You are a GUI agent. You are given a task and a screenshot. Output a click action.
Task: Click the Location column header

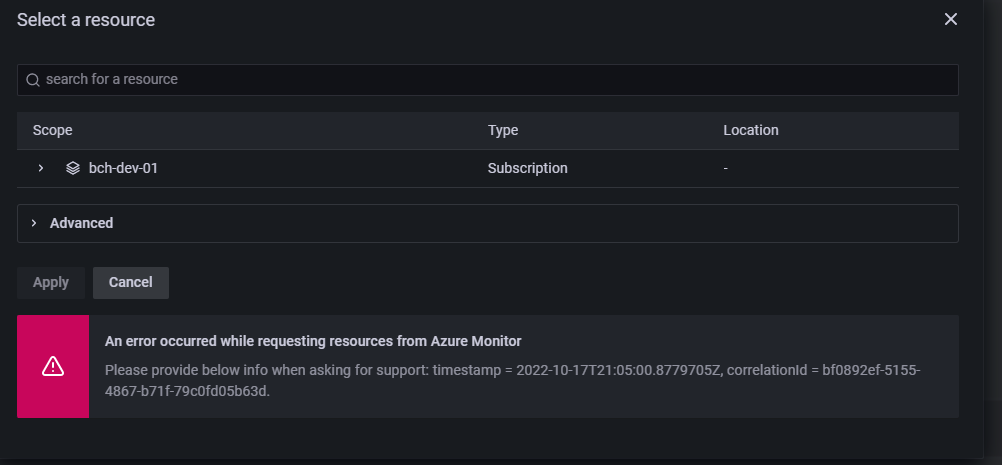click(751, 130)
